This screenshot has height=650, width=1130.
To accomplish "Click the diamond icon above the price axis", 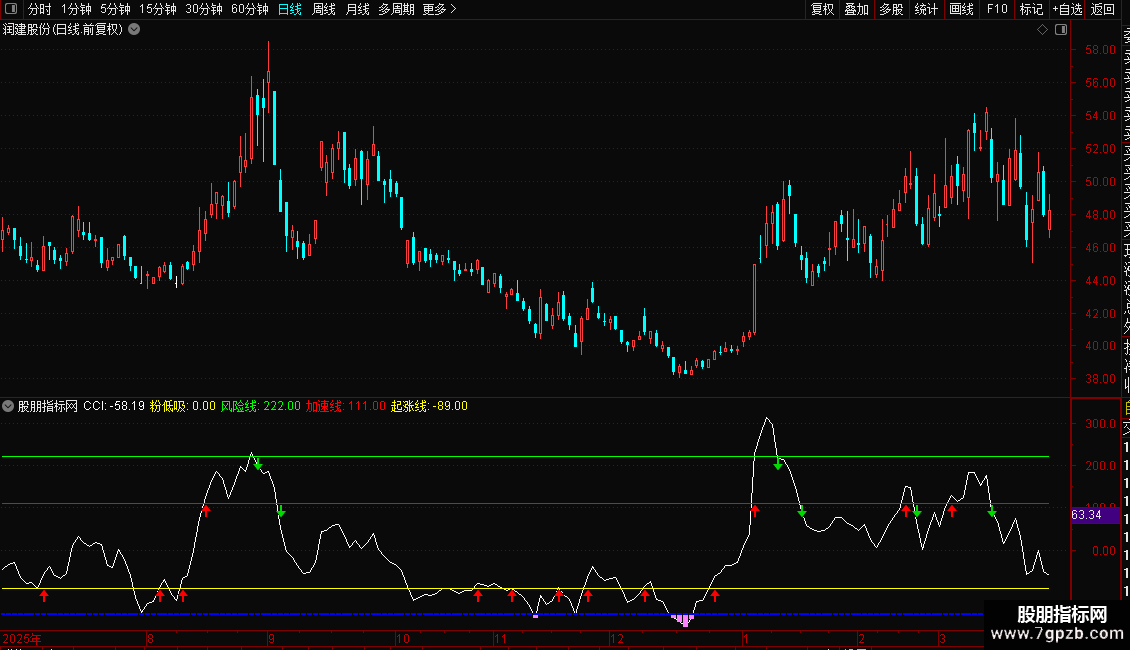I will [1042, 30].
